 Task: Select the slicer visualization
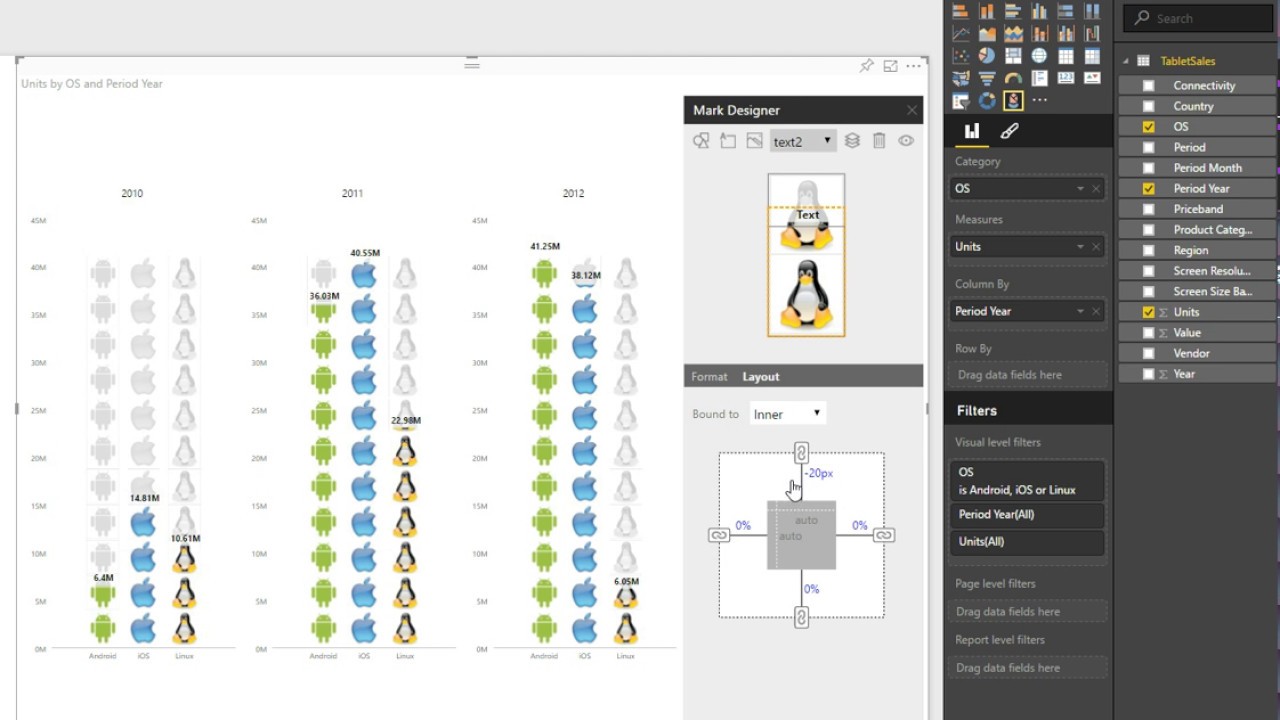coord(961,100)
